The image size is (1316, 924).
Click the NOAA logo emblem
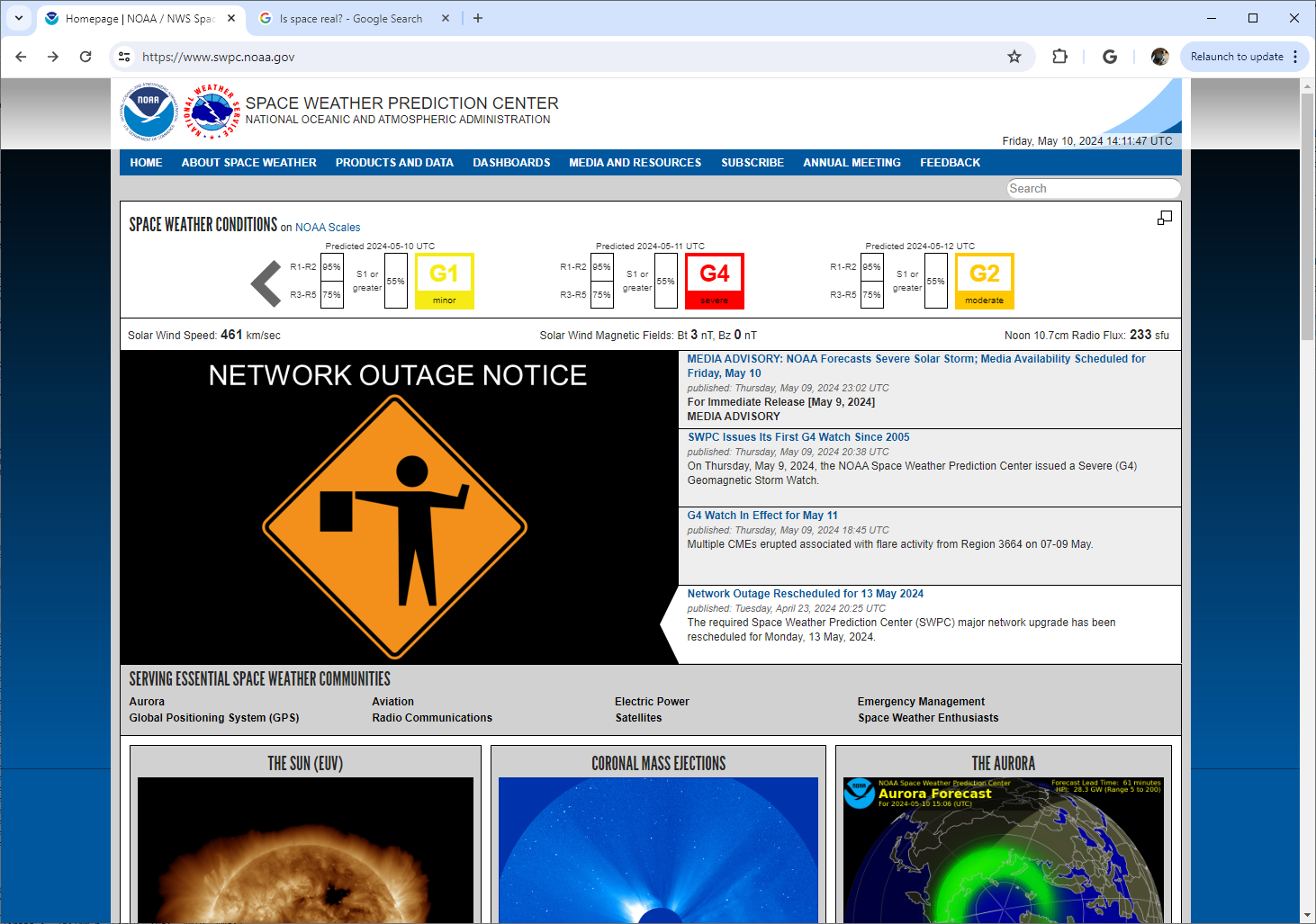click(149, 112)
